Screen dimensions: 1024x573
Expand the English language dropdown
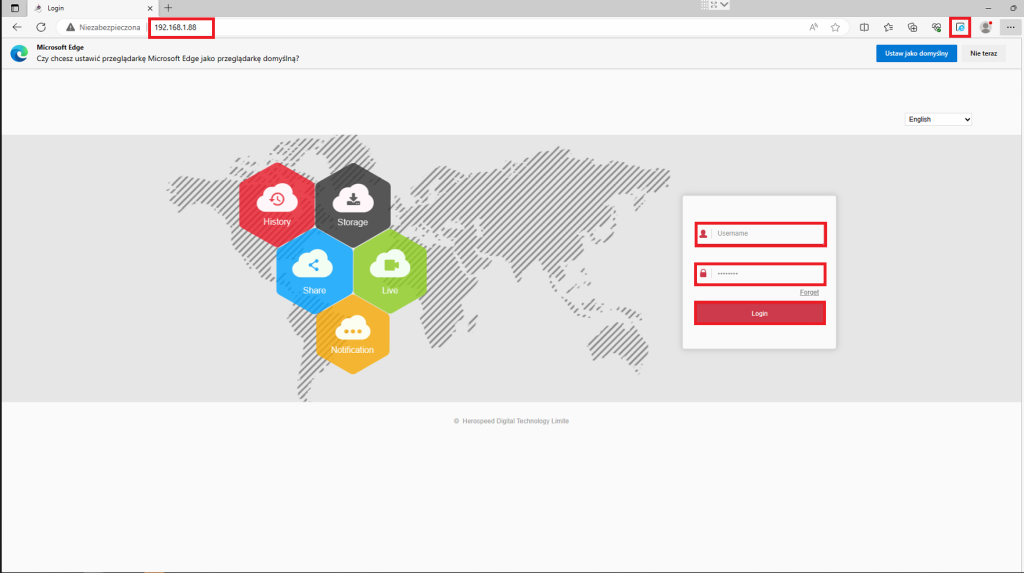click(x=938, y=119)
